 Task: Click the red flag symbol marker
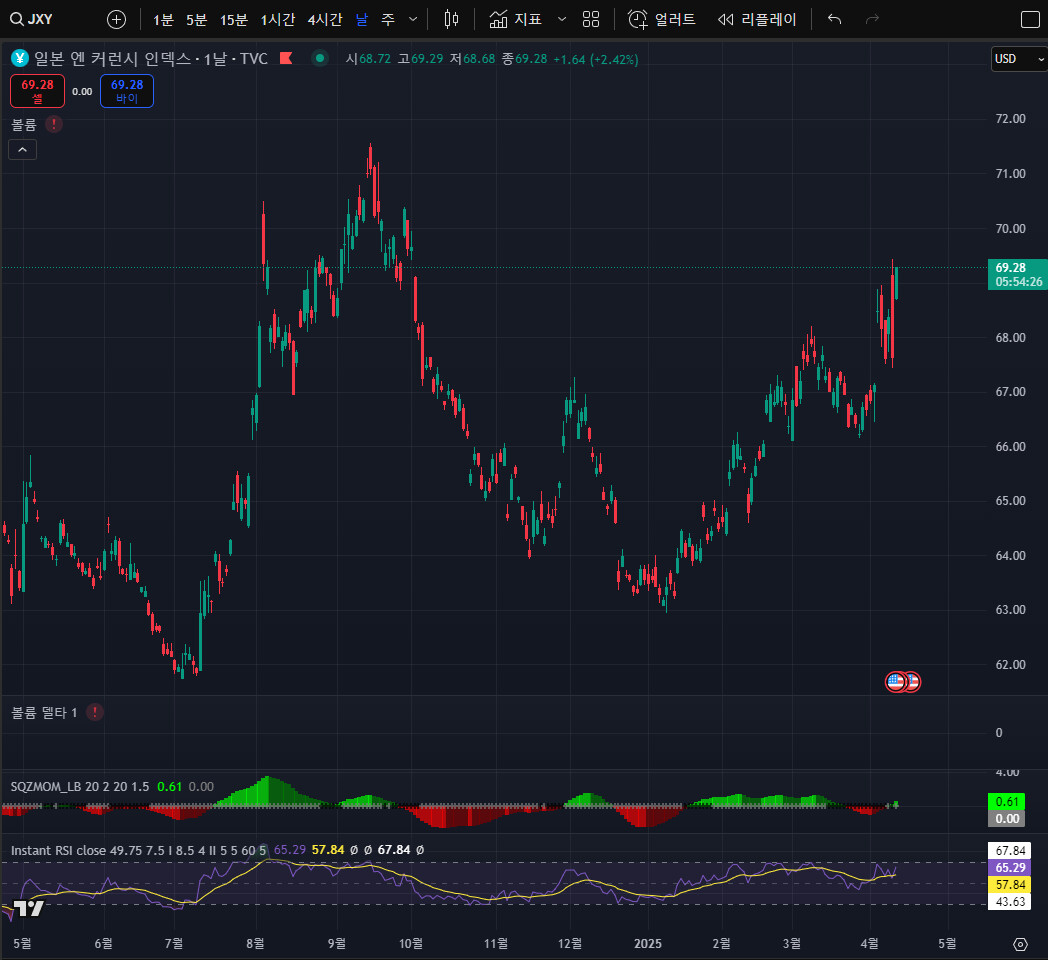[285, 58]
